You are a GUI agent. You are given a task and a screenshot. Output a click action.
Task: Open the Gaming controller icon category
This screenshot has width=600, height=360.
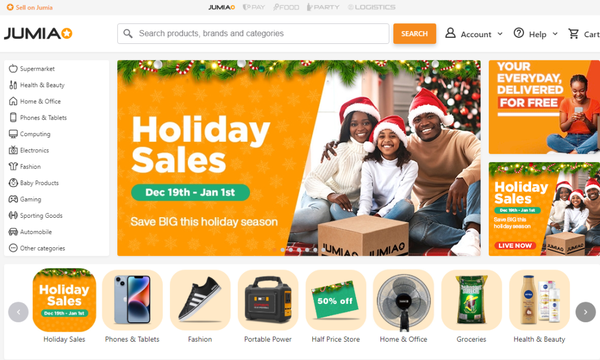[x=13, y=199]
